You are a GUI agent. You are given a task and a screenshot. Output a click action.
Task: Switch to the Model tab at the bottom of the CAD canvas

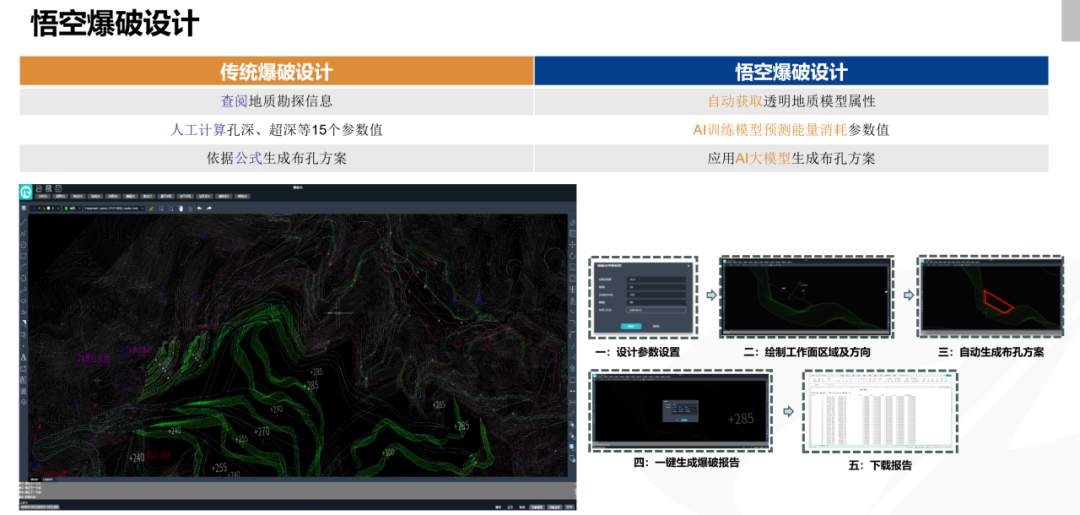click(x=34, y=479)
